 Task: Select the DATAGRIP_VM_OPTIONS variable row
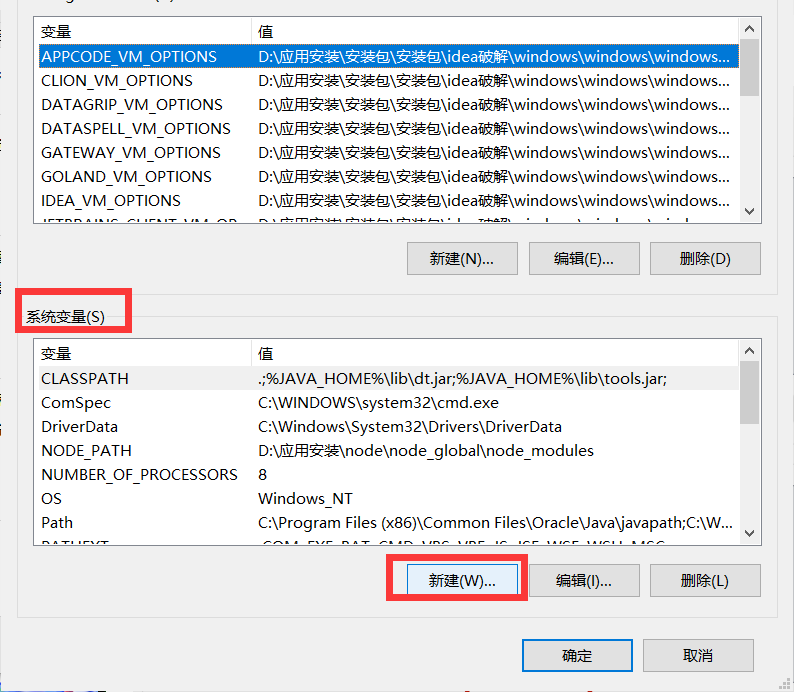coord(388,105)
